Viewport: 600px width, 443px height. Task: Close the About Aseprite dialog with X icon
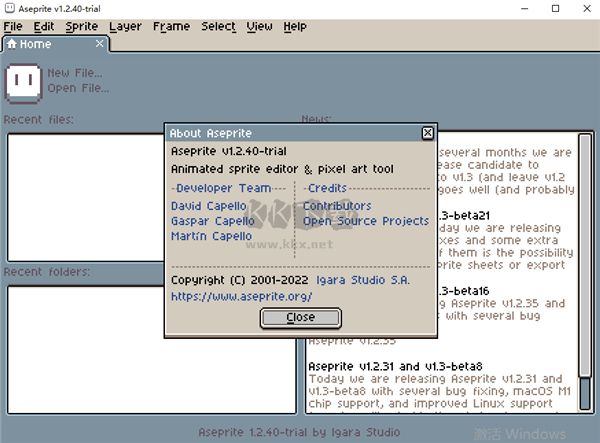[427, 133]
